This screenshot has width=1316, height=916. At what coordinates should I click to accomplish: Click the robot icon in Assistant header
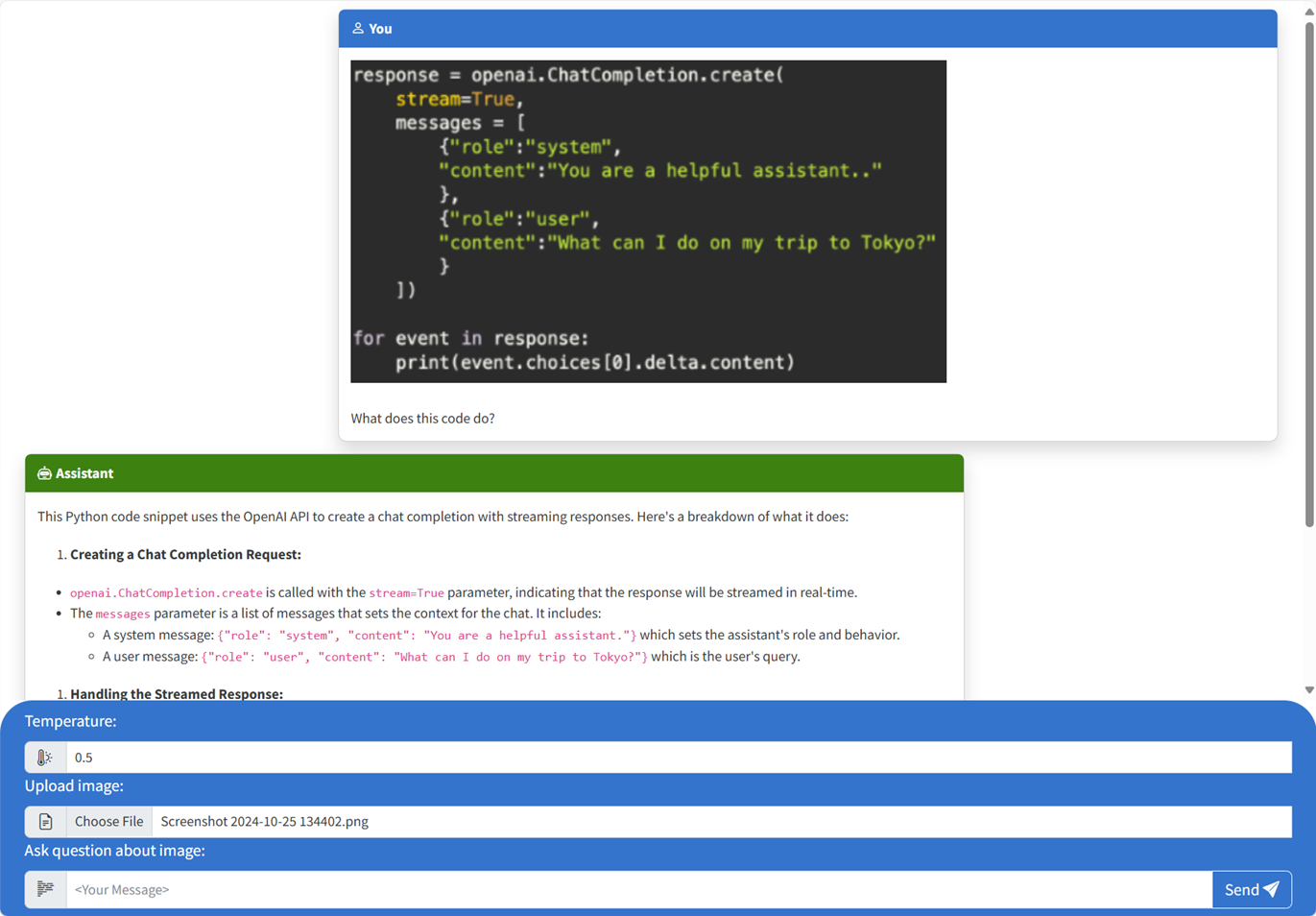[x=44, y=473]
